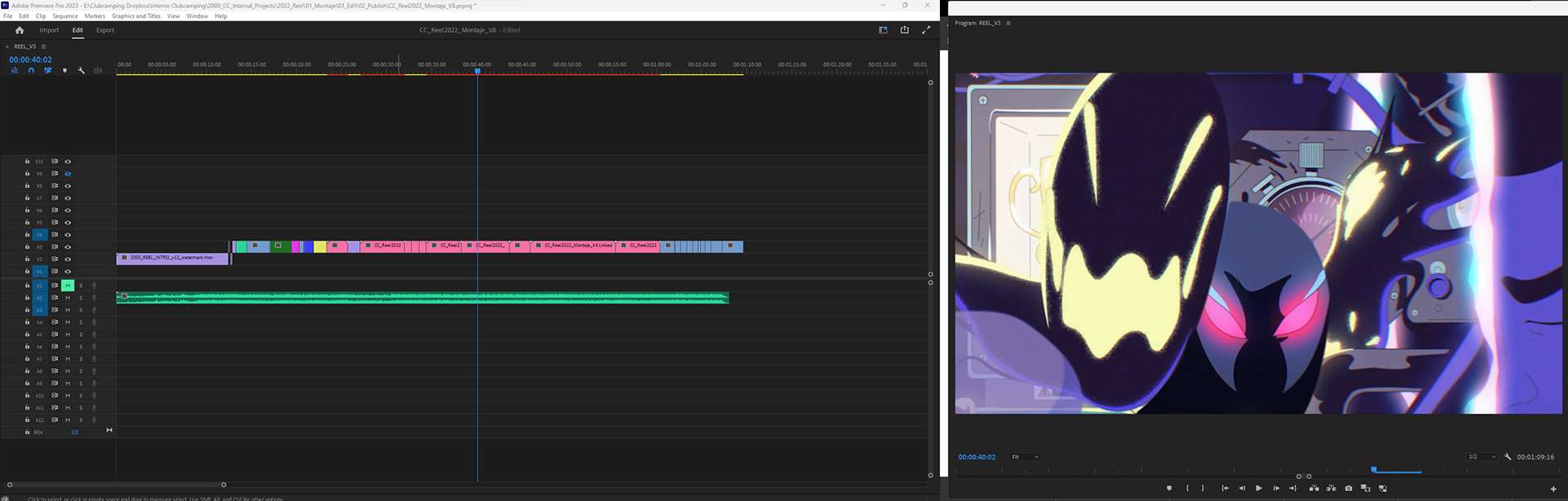Screen dimensions: 1568x501
Task: Open the Window menu
Action: tap(197, 16)
